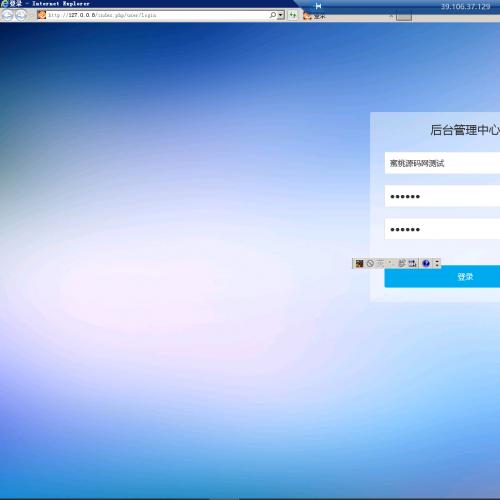Screen dimensions: 500x500
Task: Focus the second masked field above login button
Action: (442, 229)
